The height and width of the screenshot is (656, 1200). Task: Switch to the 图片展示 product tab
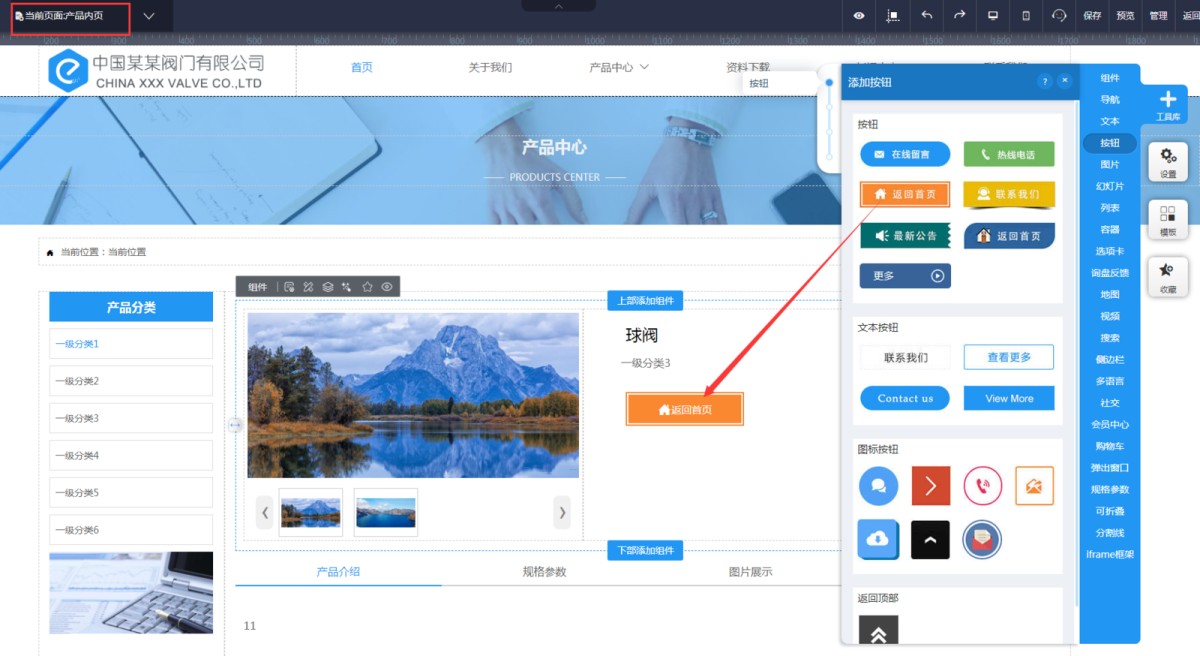[750, 572]
